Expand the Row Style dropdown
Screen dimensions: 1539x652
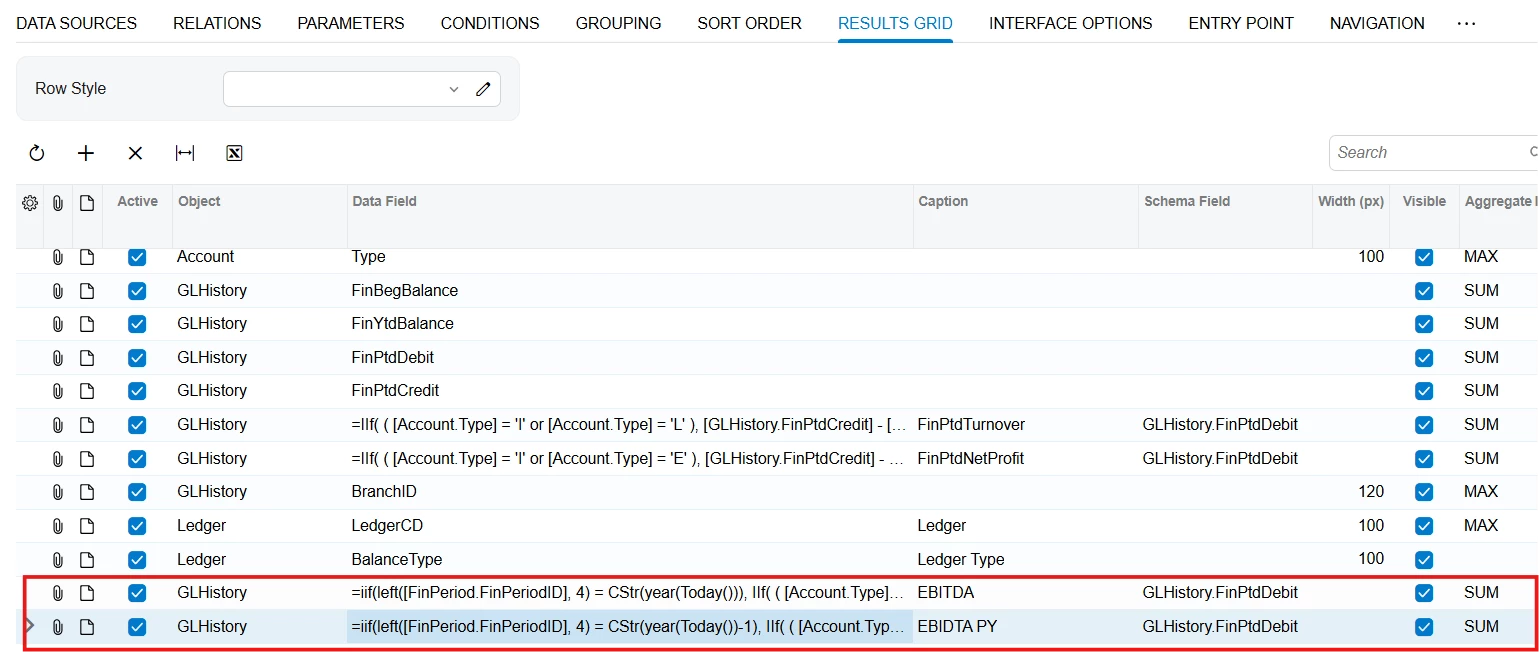pos(454,89)
